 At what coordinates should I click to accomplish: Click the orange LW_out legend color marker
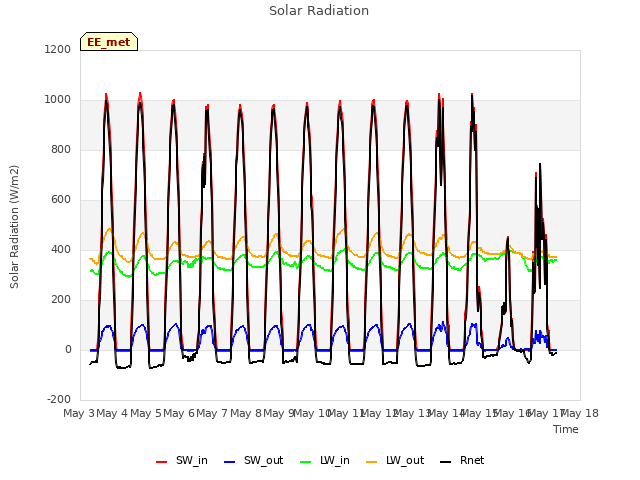tap(372, 462)
